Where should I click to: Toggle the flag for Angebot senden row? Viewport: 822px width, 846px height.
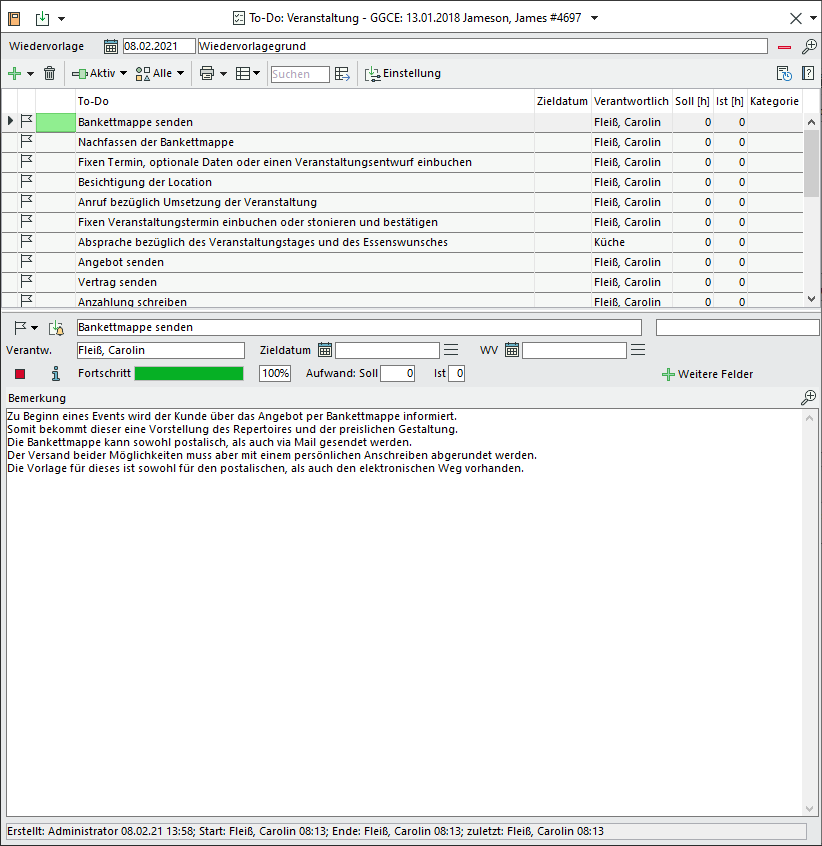26,262
